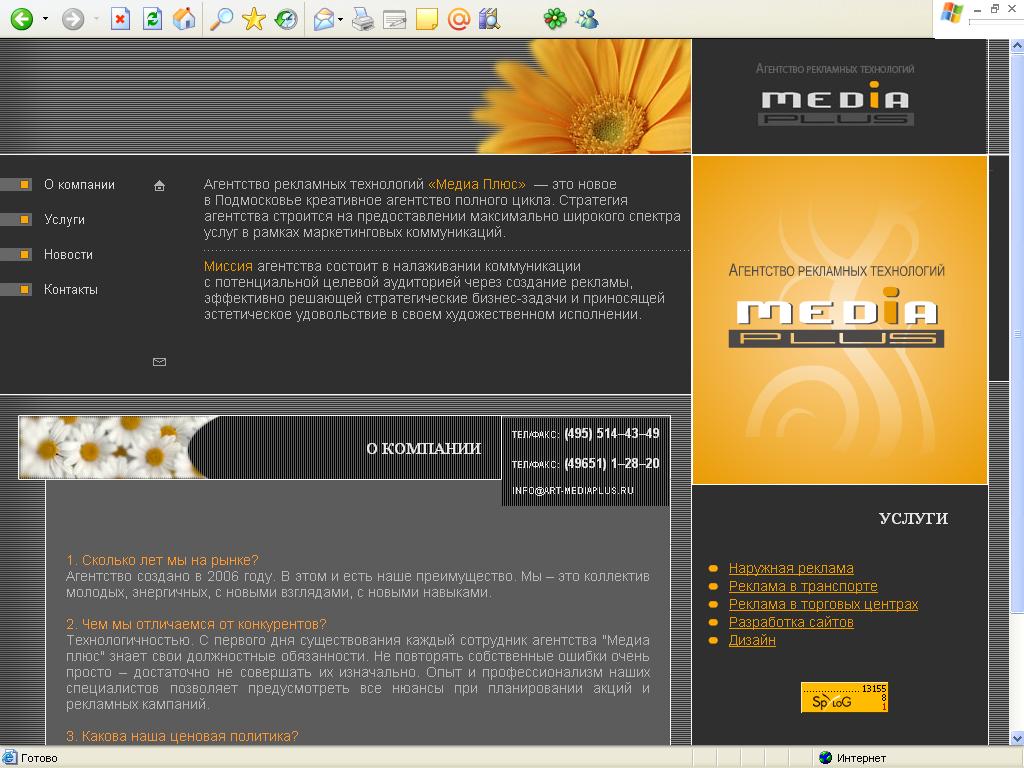Click the vertical scrollbar up arrow

point(1017,46)
